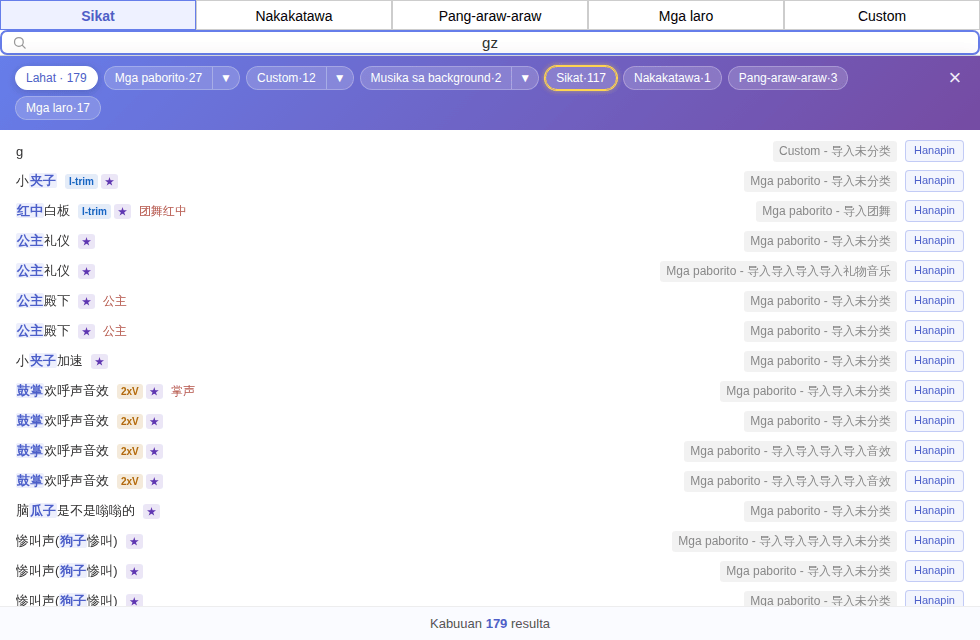Go to the Mga laro tab
This screenshot has height=640, width=980.
pyautogui.click(x=686, y=16)
